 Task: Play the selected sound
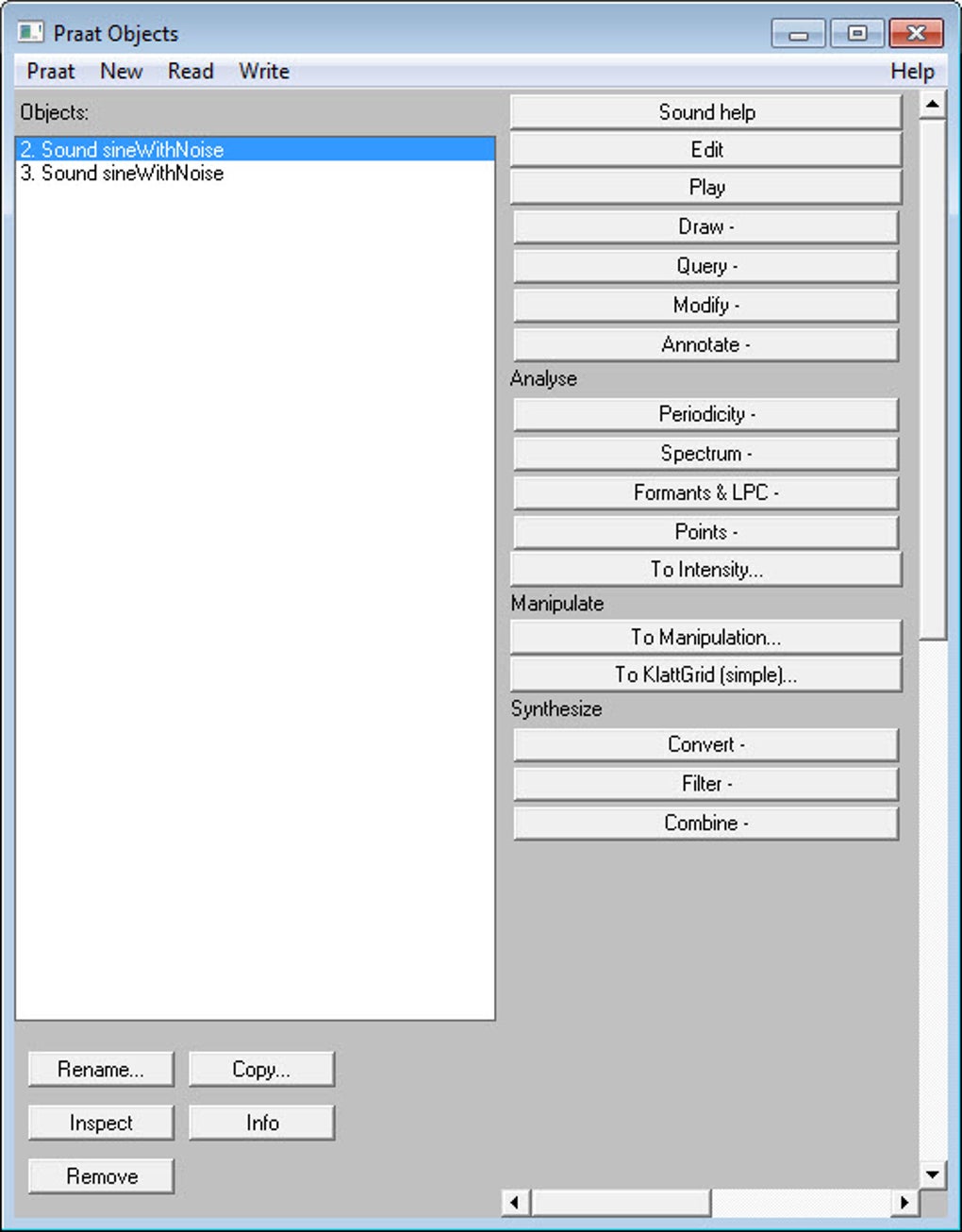coord(706,188)
